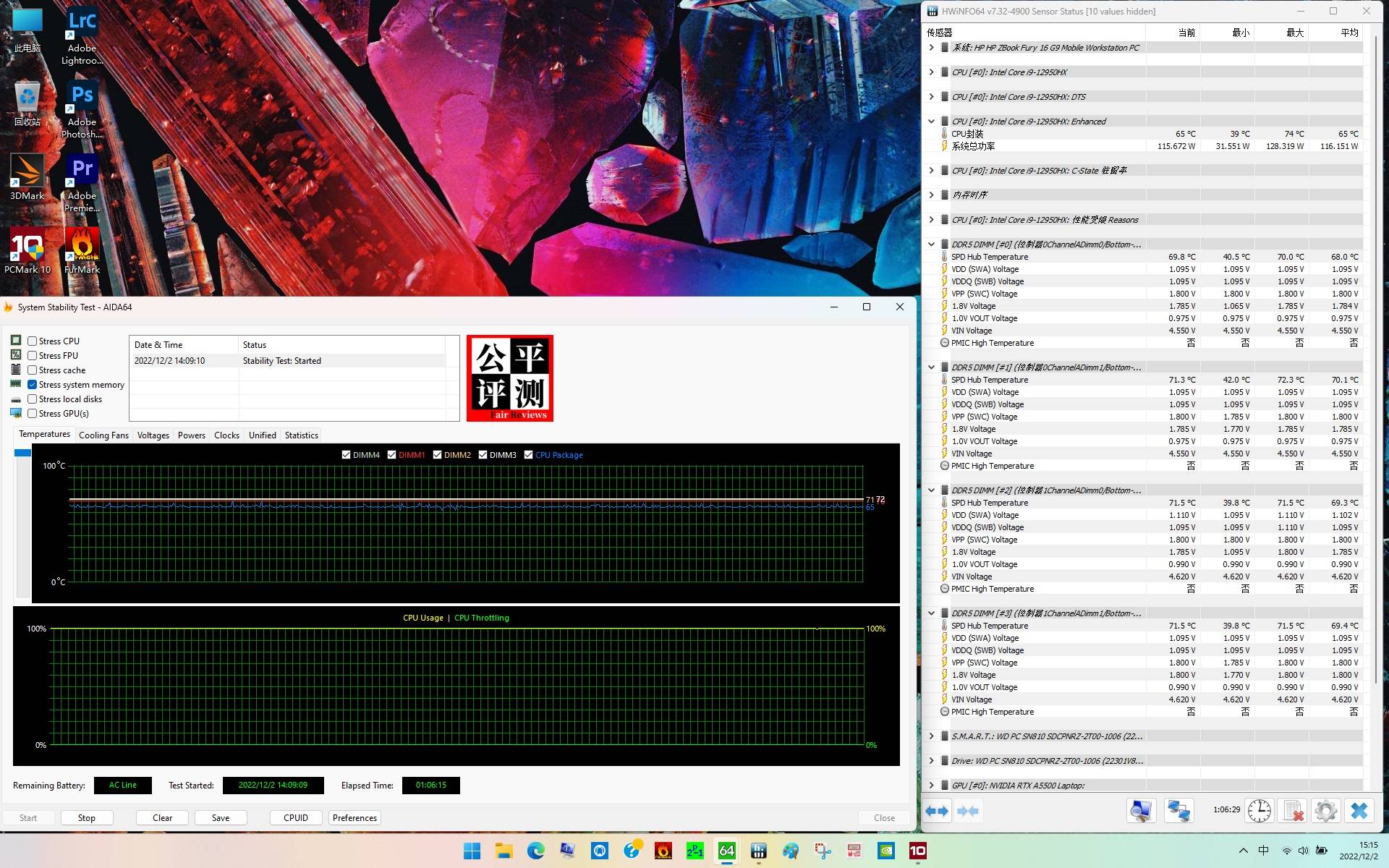Click the blue X close-sensors icon
Viewport: 1389px width, 868px height.
point(1359,811)
